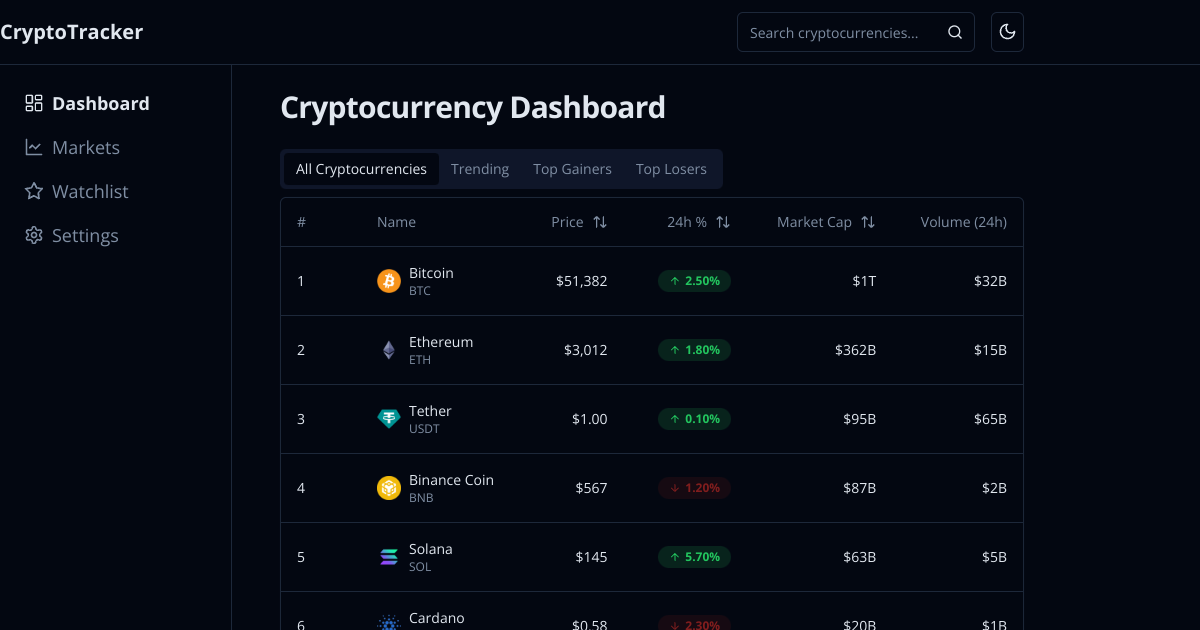Toggle Price column sort order
This screenshot has height=630, width=1200.
pyautogui.click(x=601, y=222)
